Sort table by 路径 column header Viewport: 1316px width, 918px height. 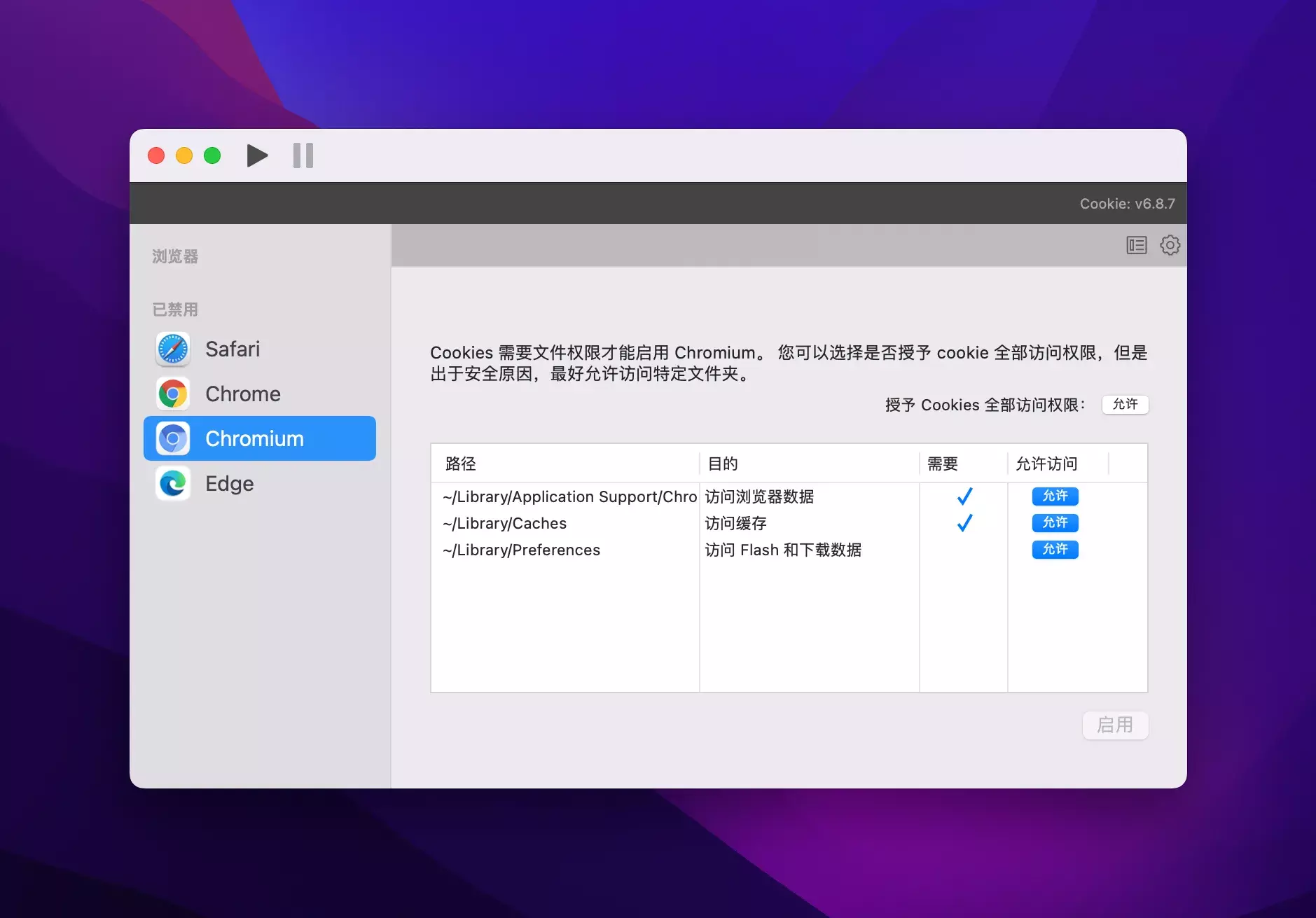[x=461, y=464]
